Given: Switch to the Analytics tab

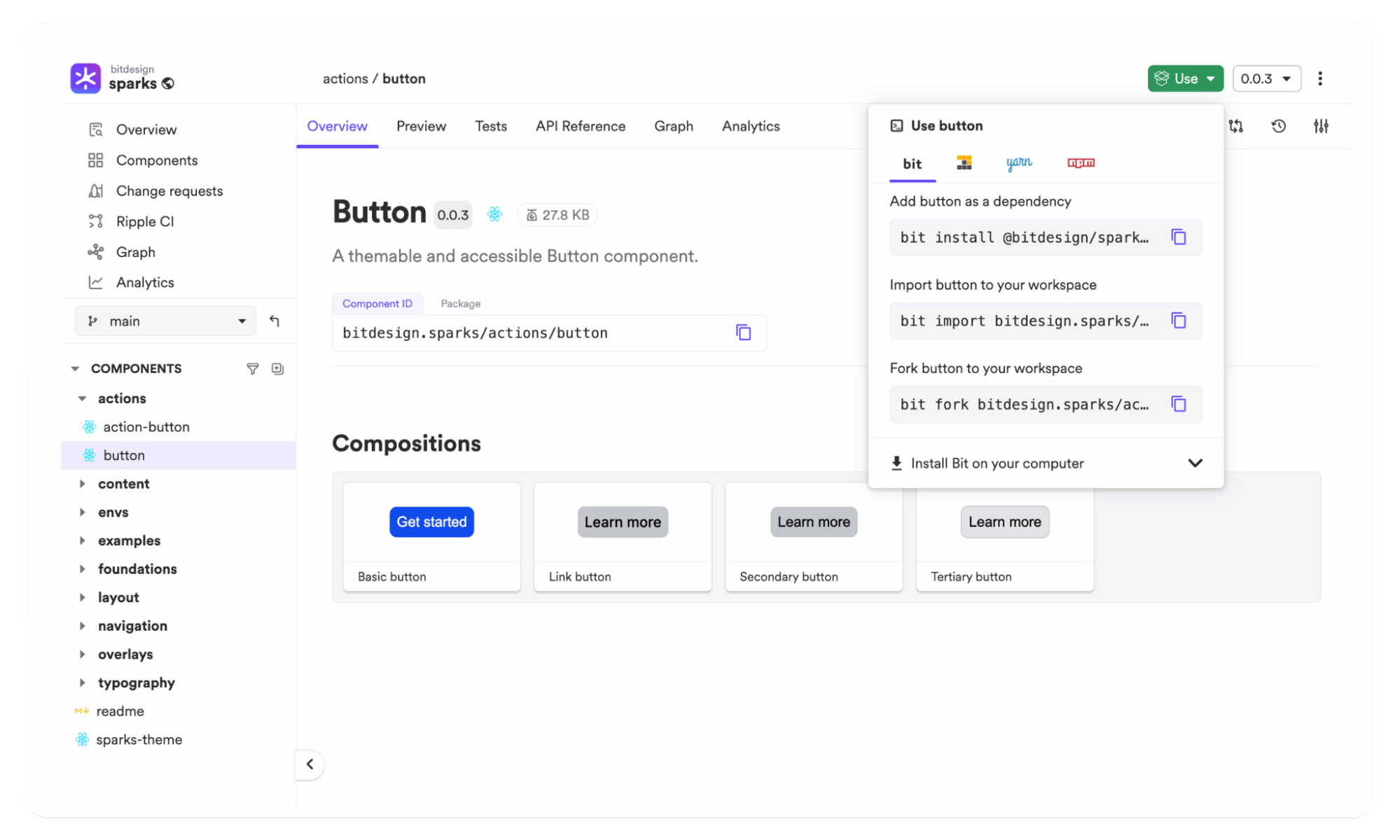Looking at the screenshot, I should (x=751, y=126).
